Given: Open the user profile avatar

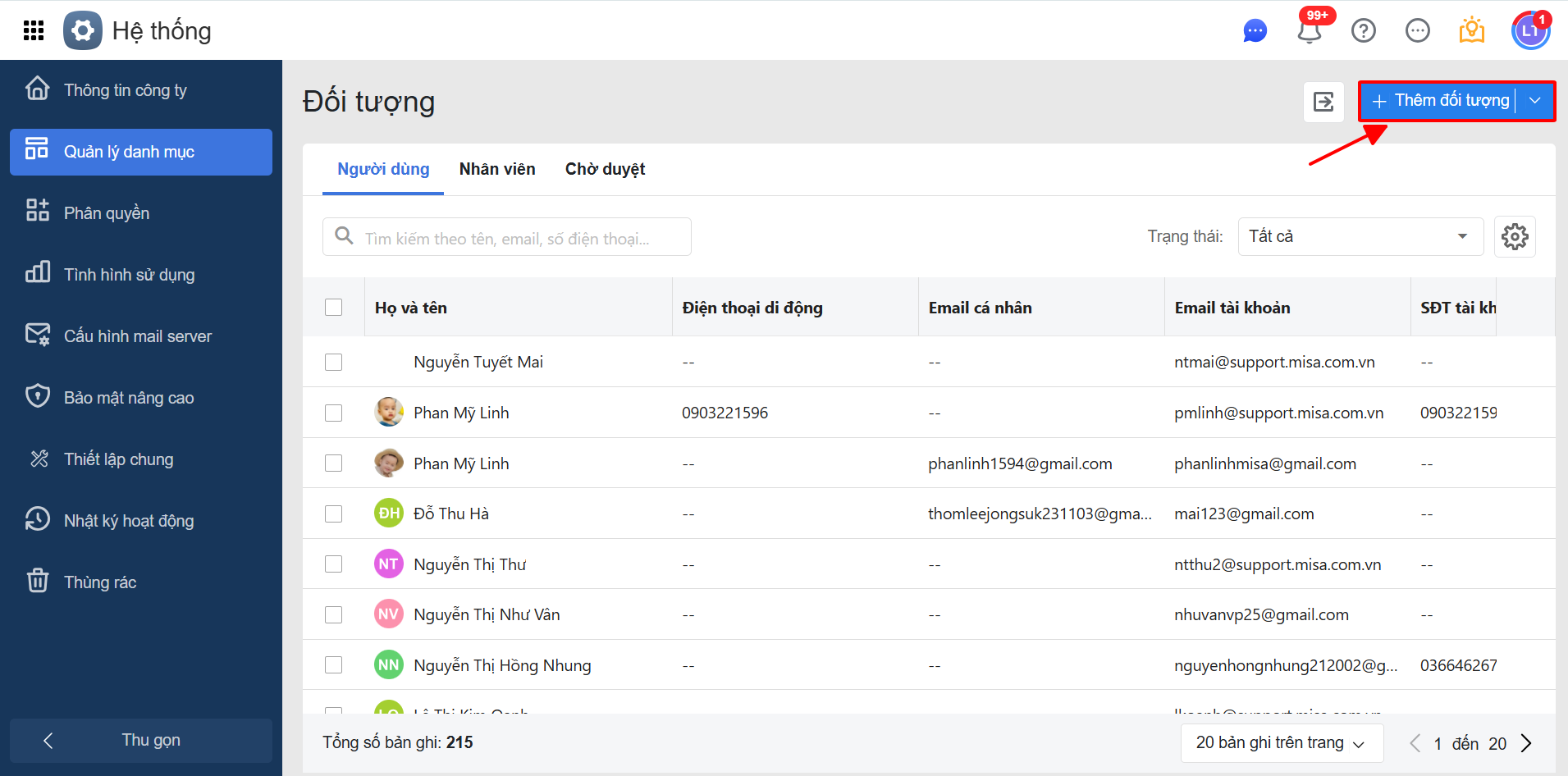Looking at the screenshot, I should [1529, 31].
